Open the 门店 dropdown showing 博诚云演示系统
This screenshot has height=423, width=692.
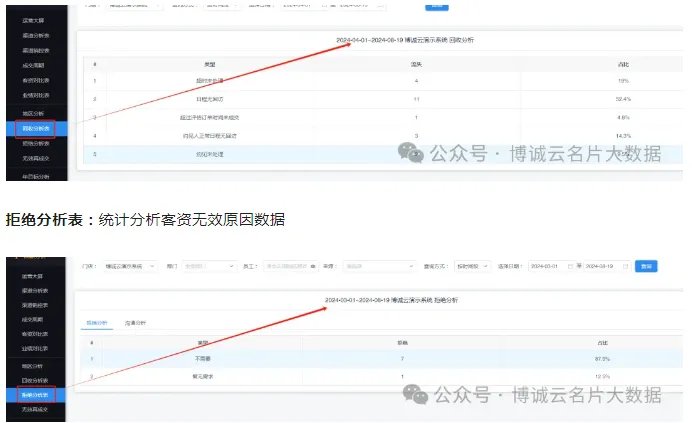point(129,267)
